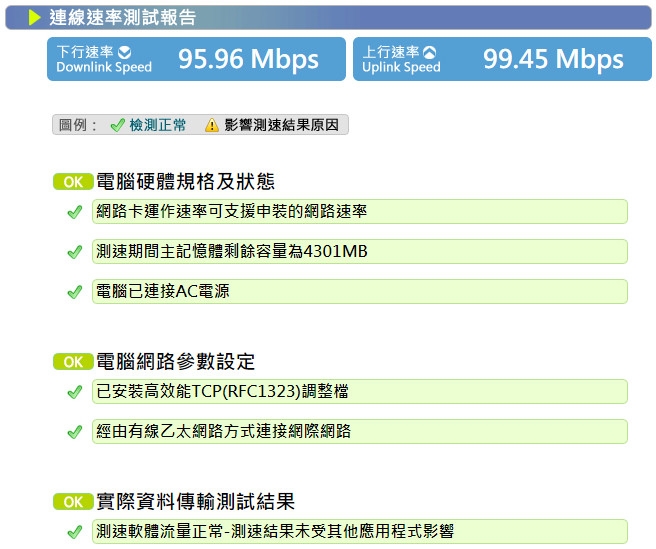The image size is (656, 549).
Task: Click the OK badge beside 電腦網路參數設定
Action: tap(73, 362)
